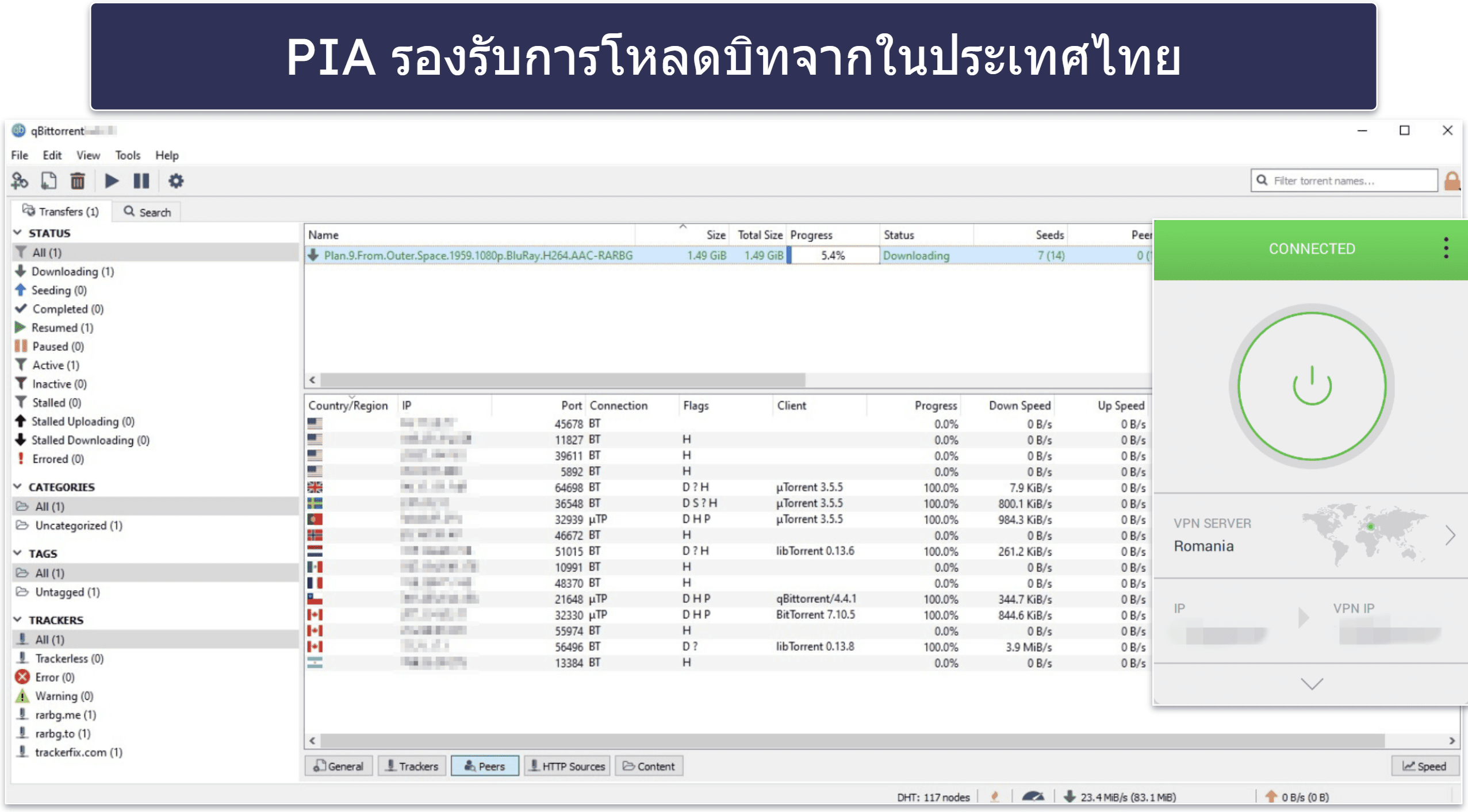Screen dimensions: 1468x812
Task: Click the Speed graph button
Action: 1425,766
